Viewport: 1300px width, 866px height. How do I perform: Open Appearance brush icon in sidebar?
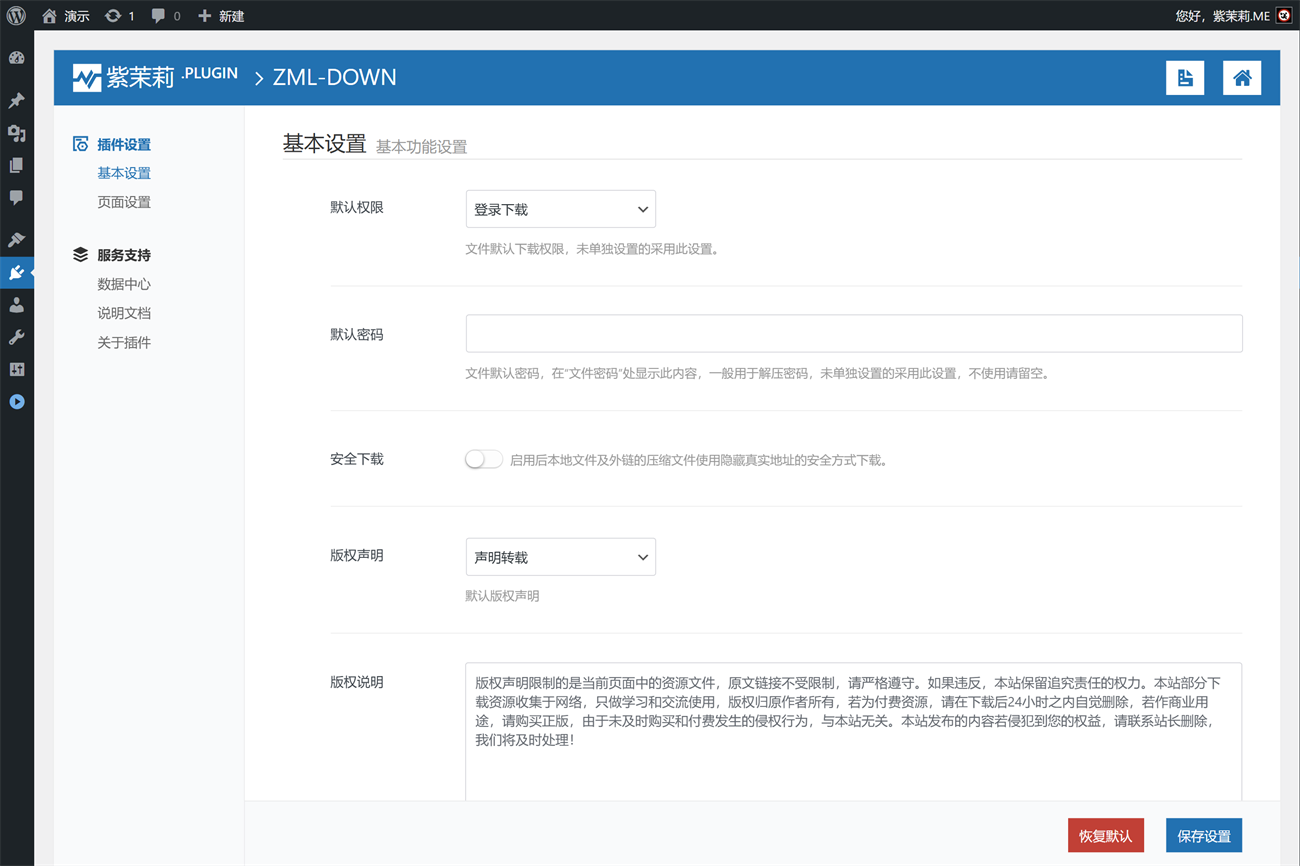[16, 240]
